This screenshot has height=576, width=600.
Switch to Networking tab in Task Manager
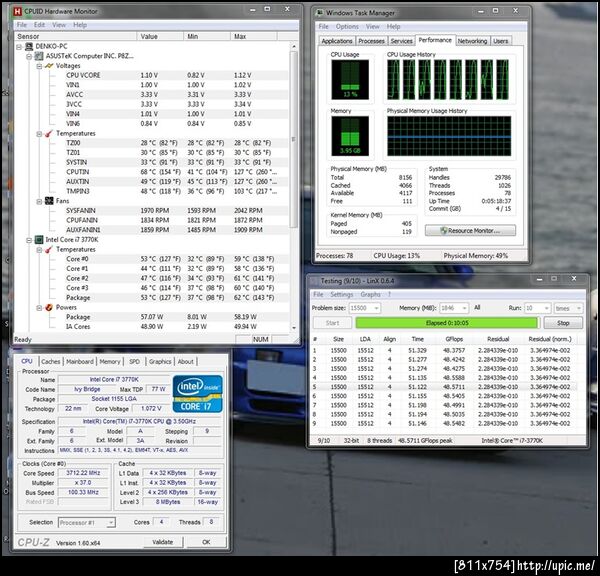(x=472, y=41)
